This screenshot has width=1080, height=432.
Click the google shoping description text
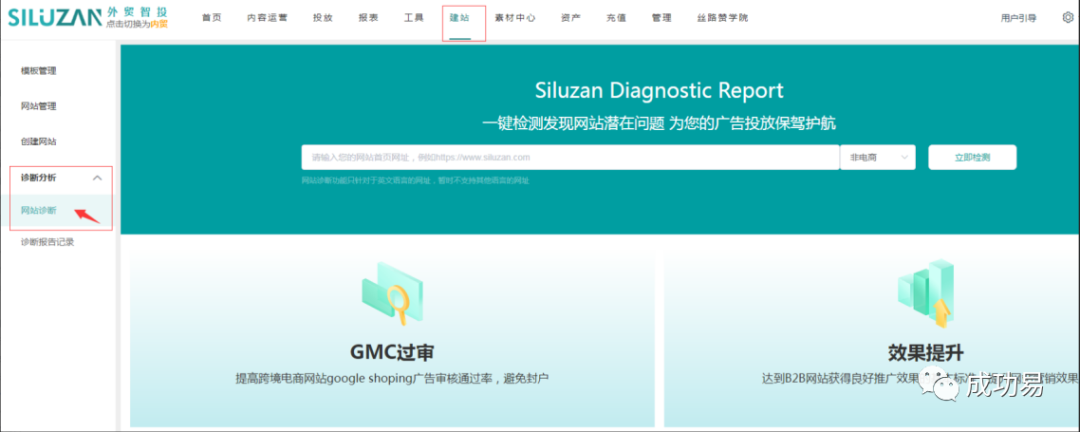click(392, 378)
